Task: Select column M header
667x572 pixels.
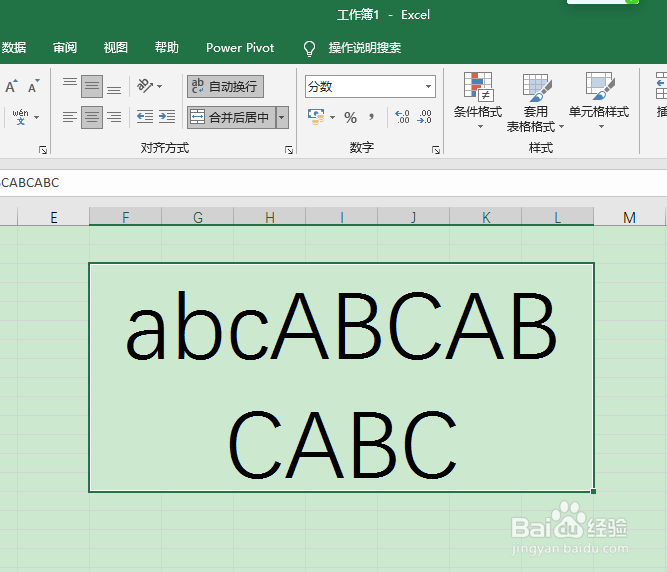Action: (x=630, y=217)
